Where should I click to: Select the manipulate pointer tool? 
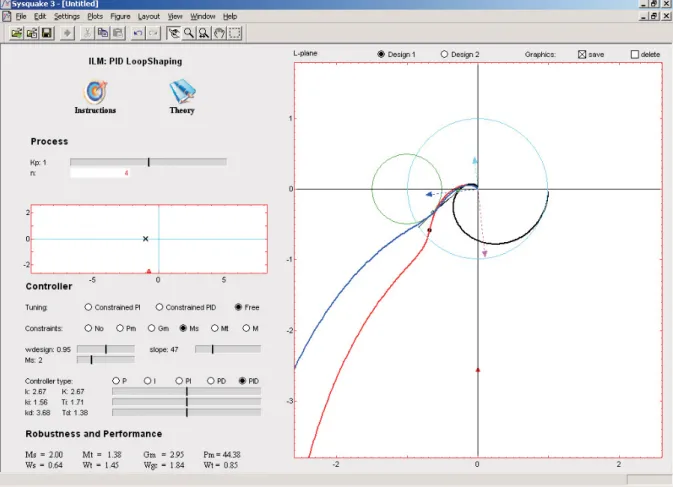click(x=173, y=33)
